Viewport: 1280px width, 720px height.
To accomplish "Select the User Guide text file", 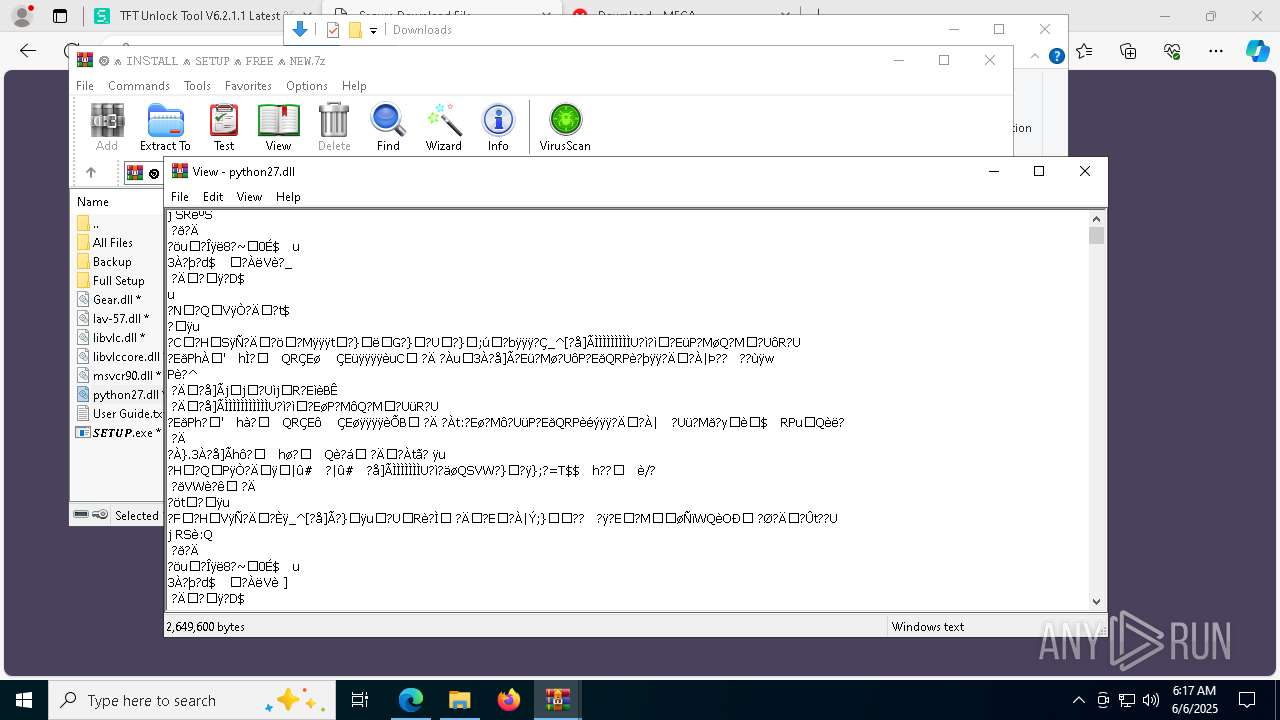I will click(x=118, y=414).
